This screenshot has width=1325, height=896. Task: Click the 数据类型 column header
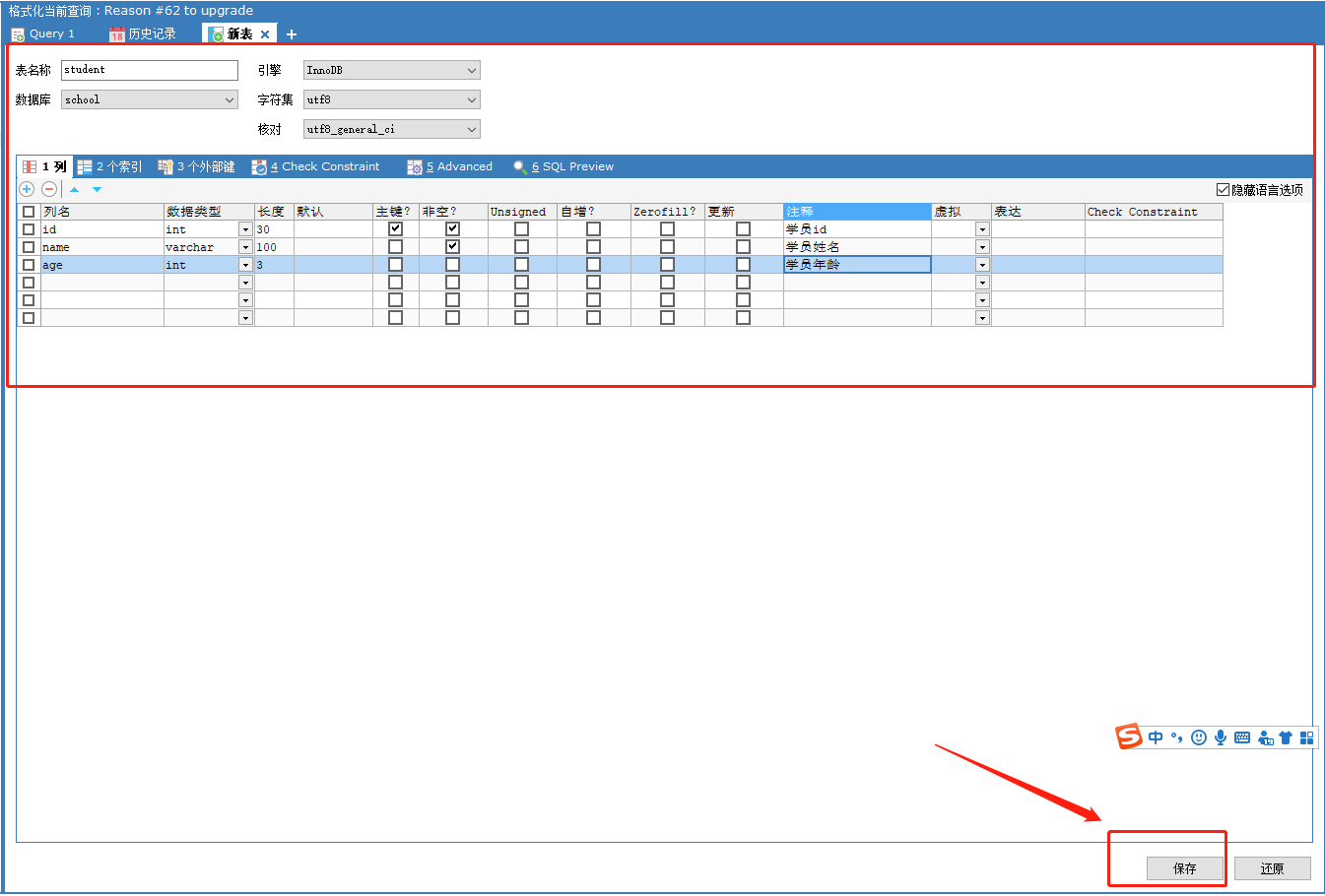click(209, 212)
